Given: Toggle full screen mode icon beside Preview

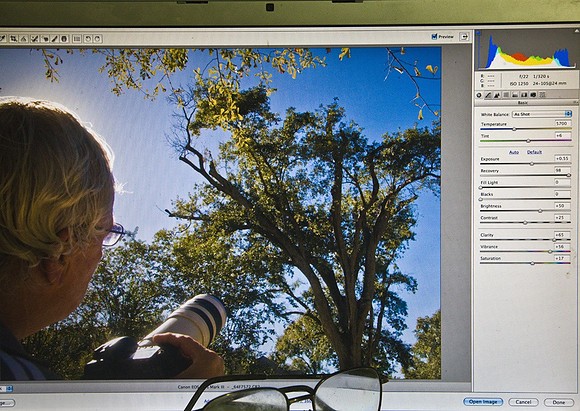Looking at the screenshot, I should 464,36.
